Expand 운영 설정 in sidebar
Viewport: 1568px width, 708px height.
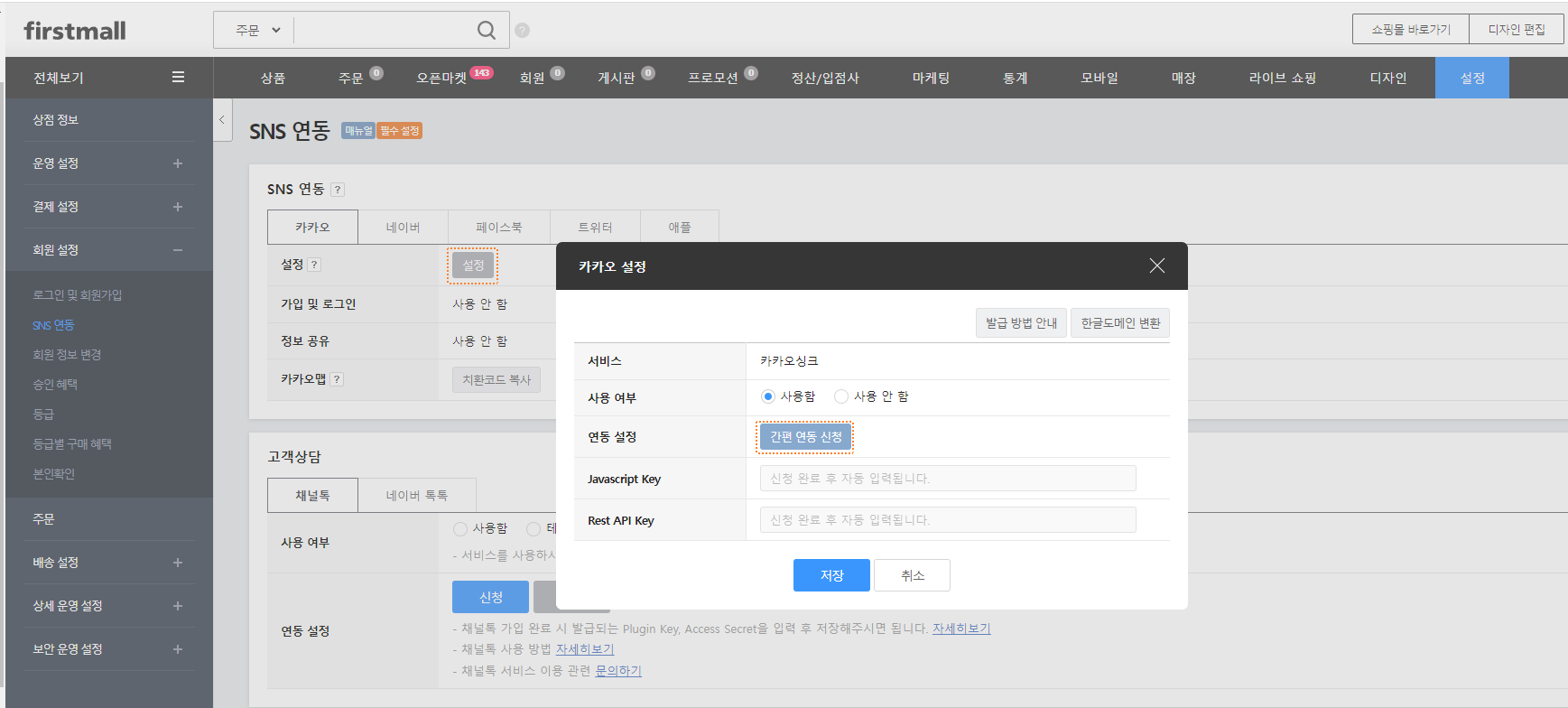(x=178, y=163)
